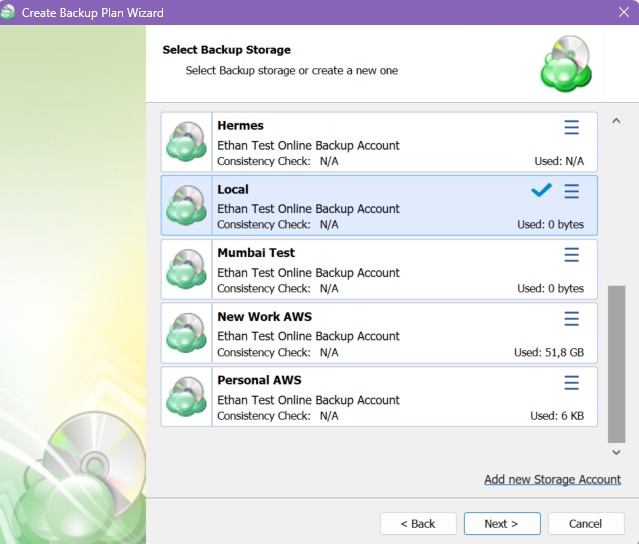Open the hamburger menu for Personal AWS
The width and height of the screenshot is (639, 544).
tap(572, 383)
